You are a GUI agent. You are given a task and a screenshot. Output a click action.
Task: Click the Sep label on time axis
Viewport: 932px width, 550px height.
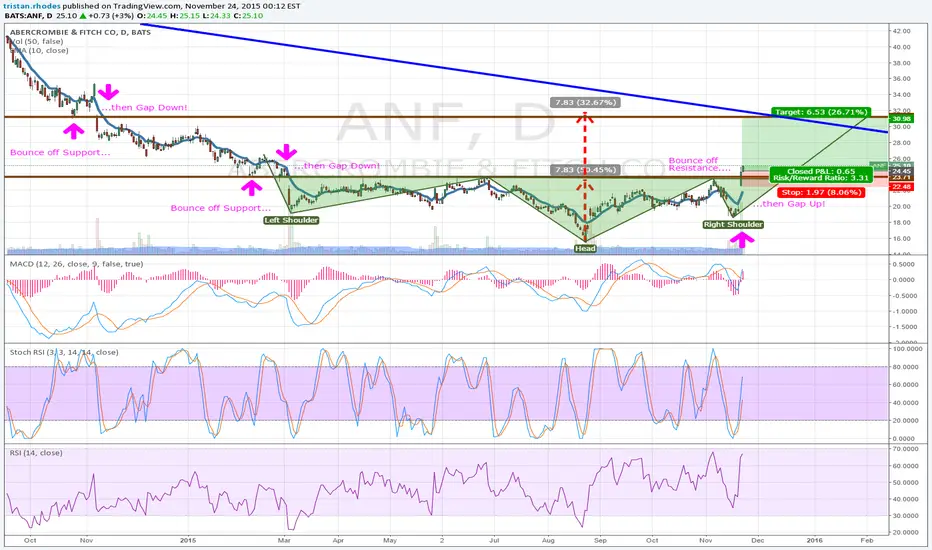(600, 540)
